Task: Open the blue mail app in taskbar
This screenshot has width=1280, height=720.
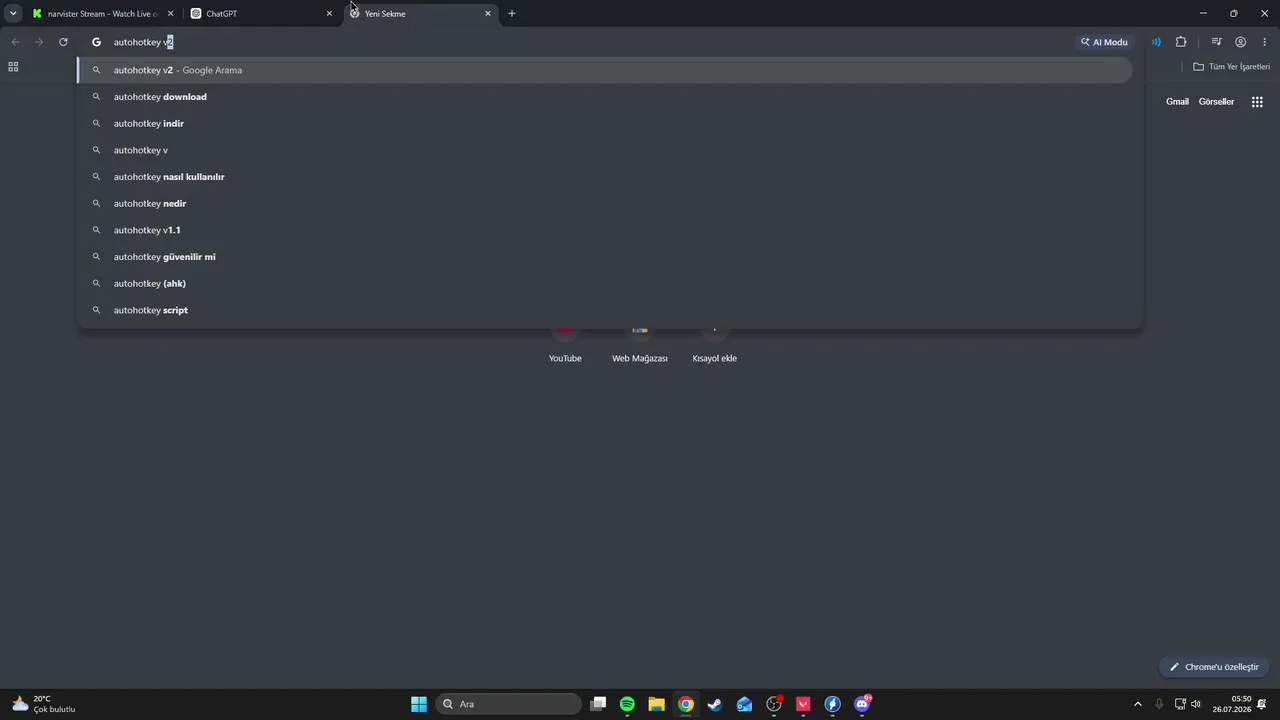Action: [744, 704]
